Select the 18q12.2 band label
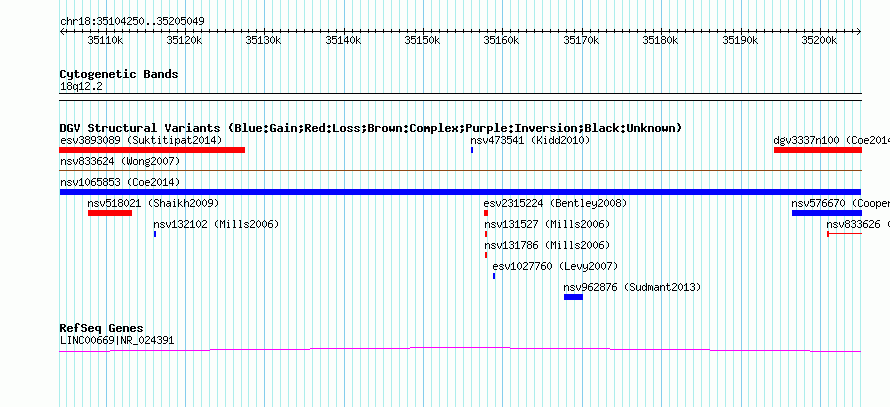The image size is (890, 407). pos(81,87)
